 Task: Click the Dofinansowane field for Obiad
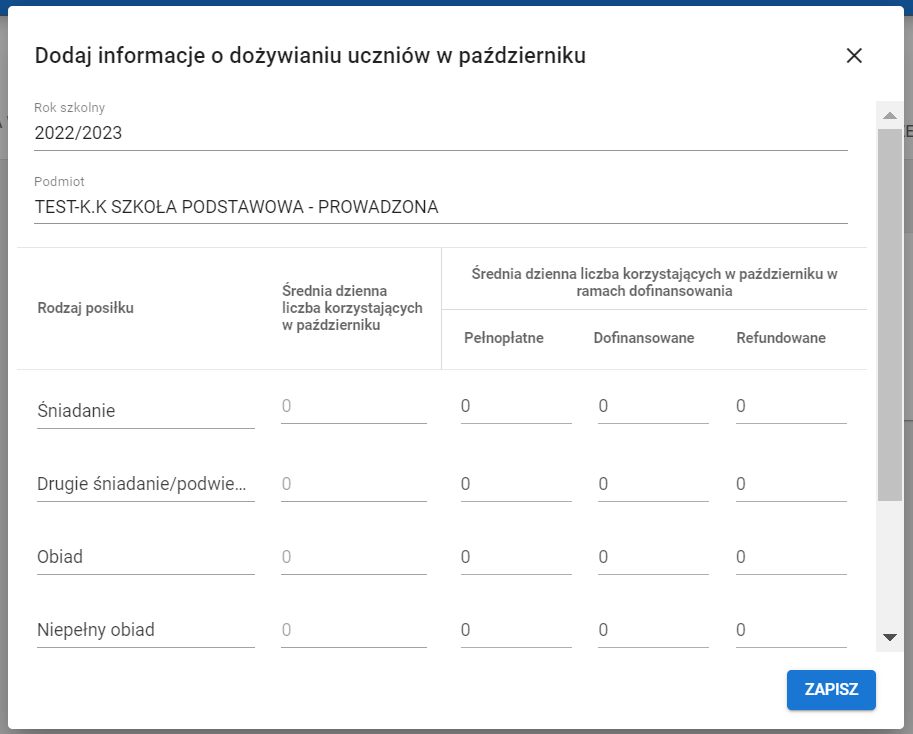[x=653, y=554]
